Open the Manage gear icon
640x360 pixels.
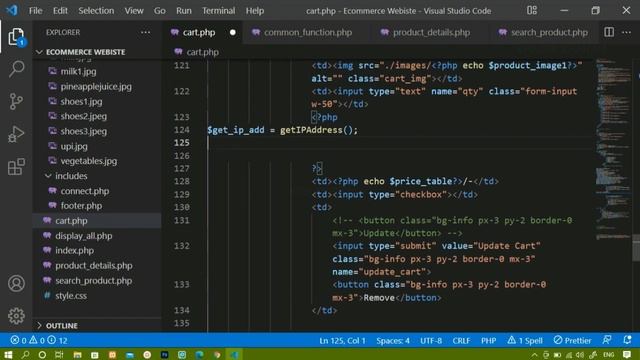coord(16,316)
